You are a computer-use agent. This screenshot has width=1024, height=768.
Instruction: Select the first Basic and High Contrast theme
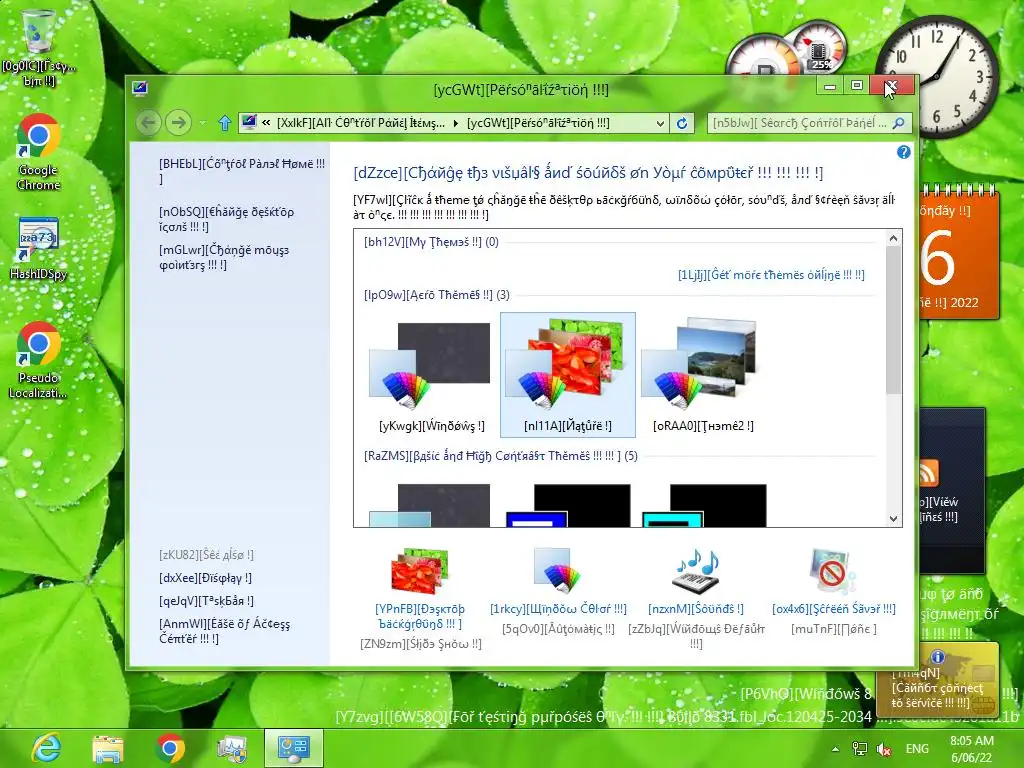click(x=431, y=505)
